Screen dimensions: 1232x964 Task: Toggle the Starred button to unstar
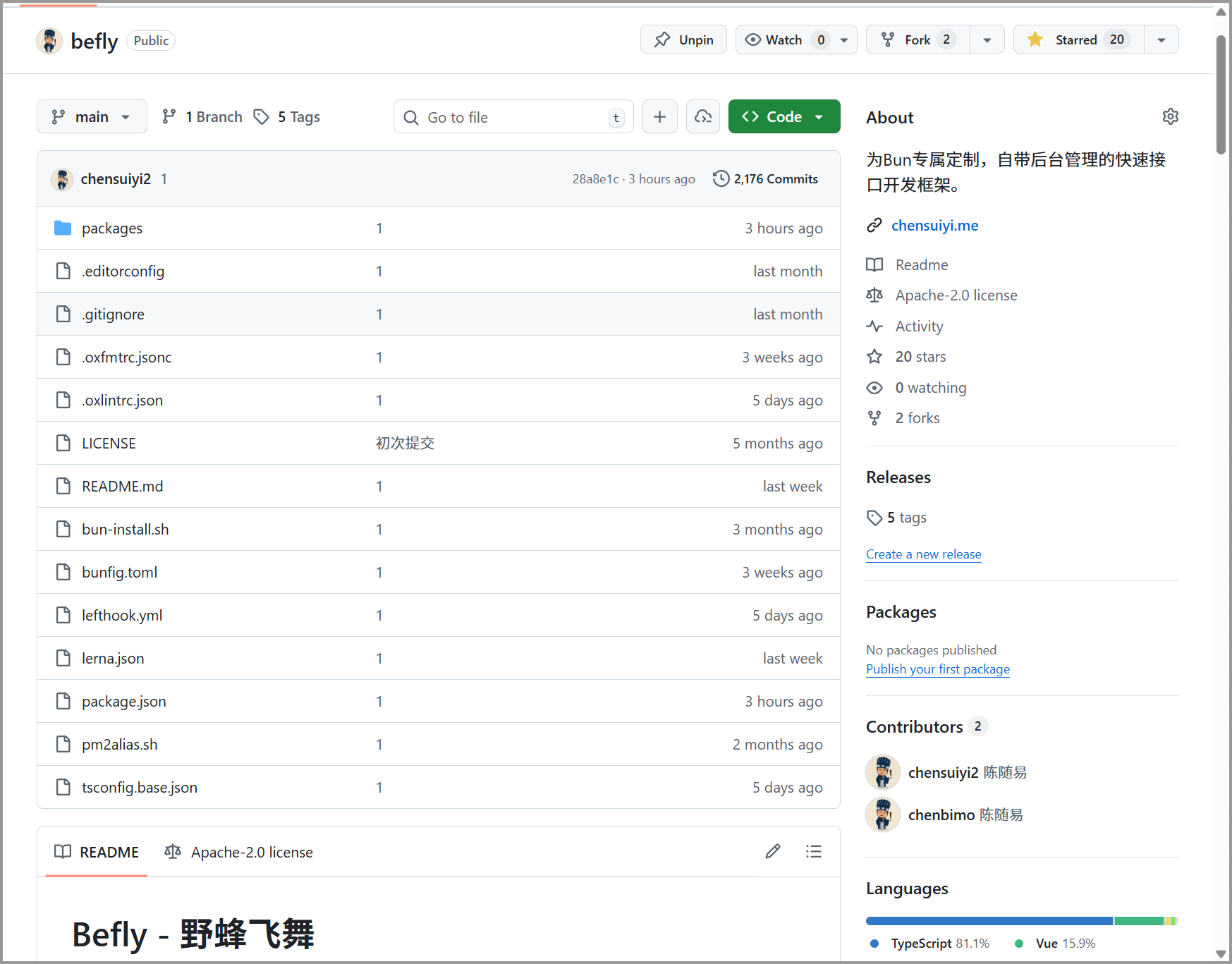tap(1079, 40)
